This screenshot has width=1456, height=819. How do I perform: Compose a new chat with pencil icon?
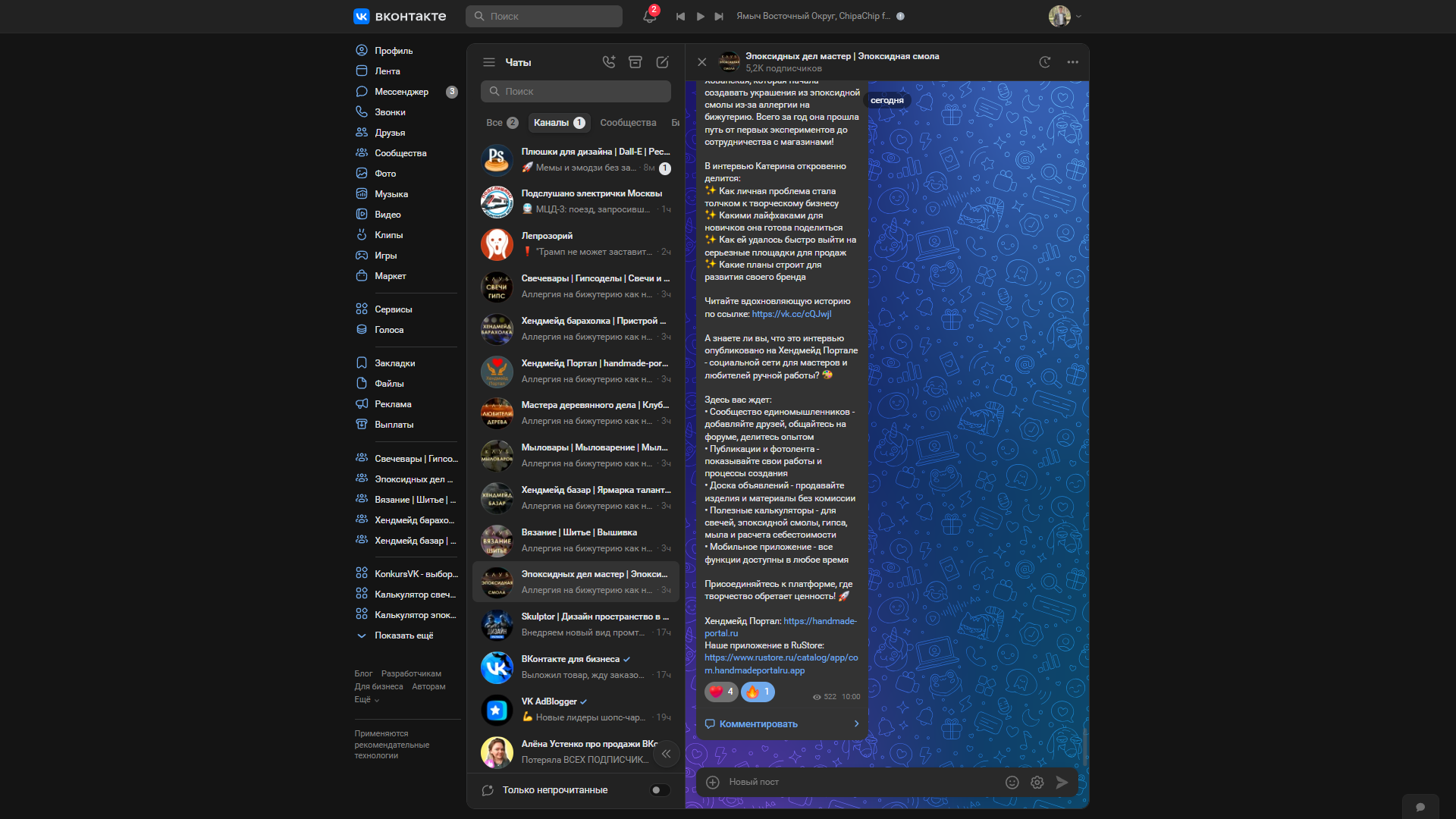(x=662, y=62)
